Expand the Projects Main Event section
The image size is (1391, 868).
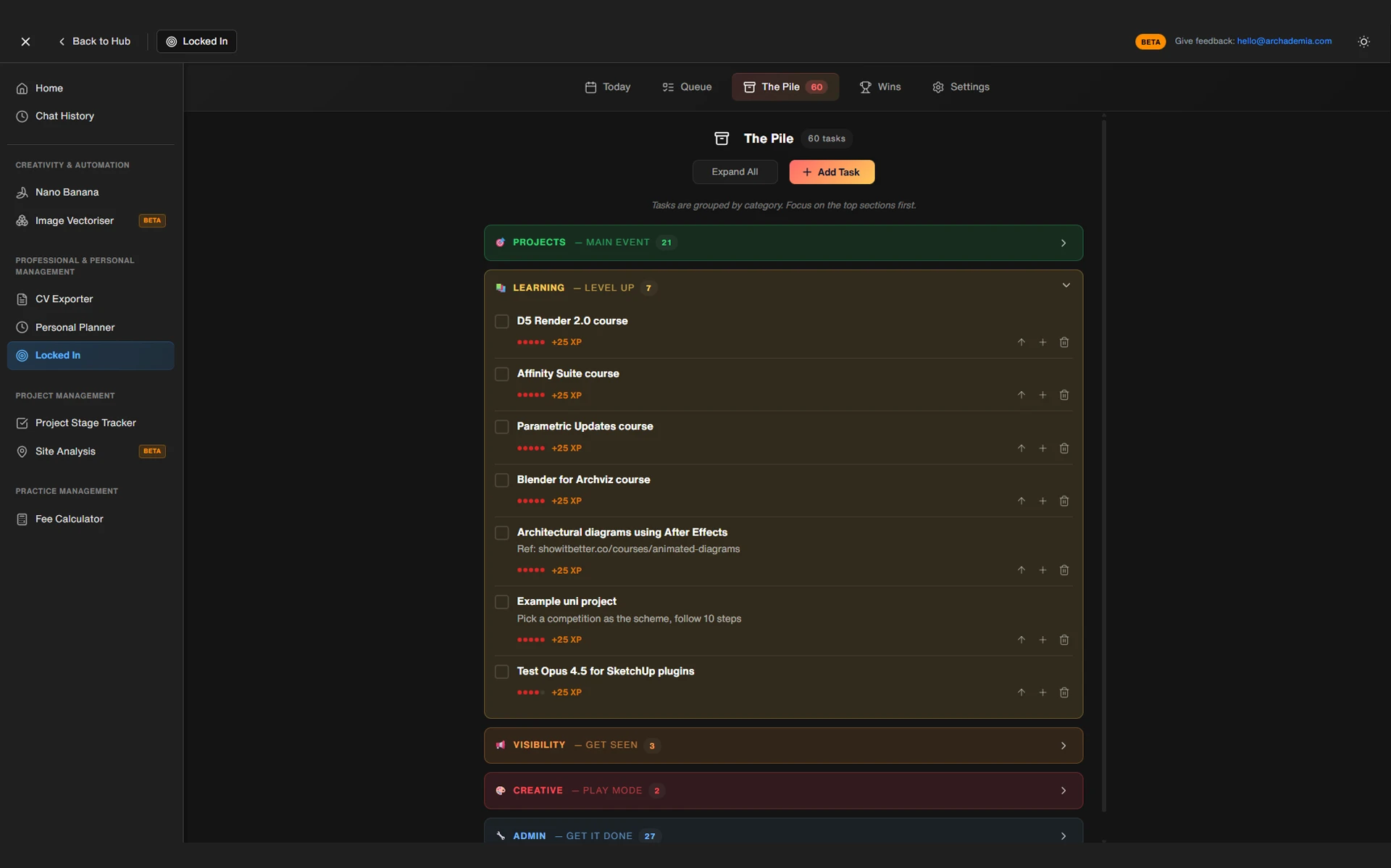(782, 243)
